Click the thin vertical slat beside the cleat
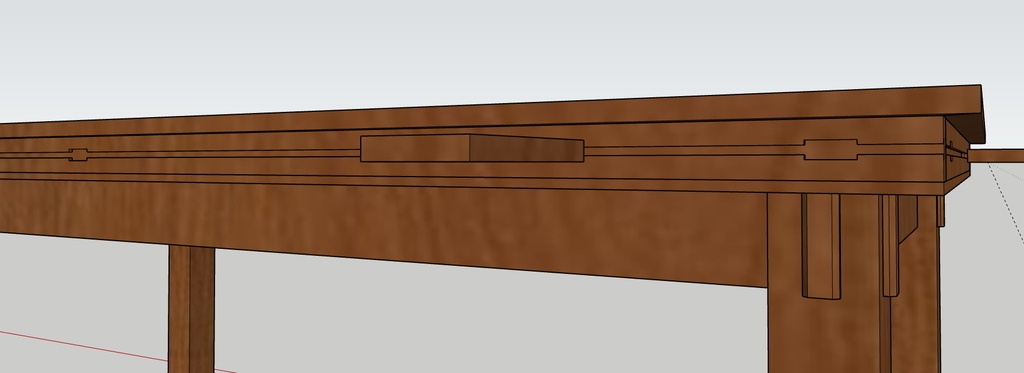The image size is (1024, 373). pyautogui.click(x=891, y=246)
